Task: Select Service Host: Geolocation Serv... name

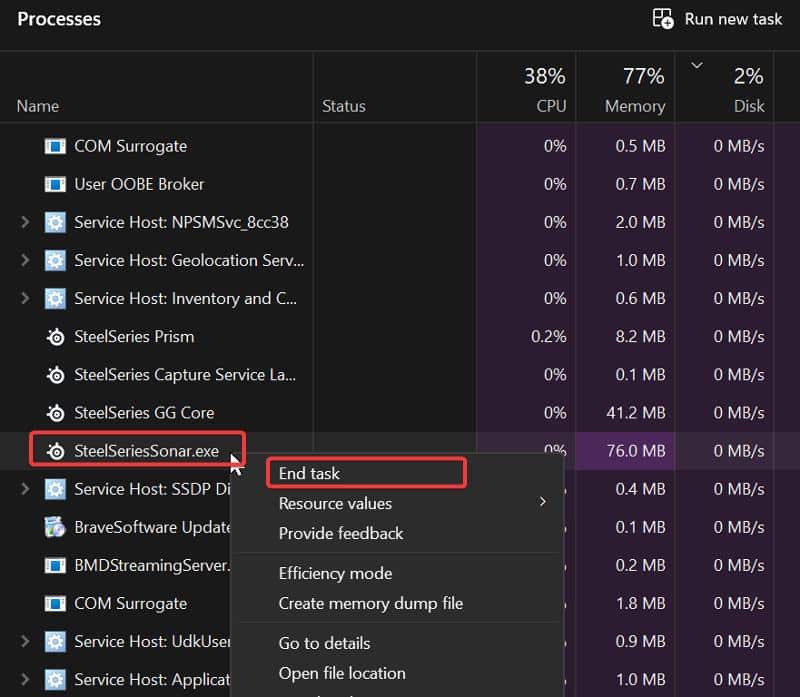Action: tap(189, 261)
